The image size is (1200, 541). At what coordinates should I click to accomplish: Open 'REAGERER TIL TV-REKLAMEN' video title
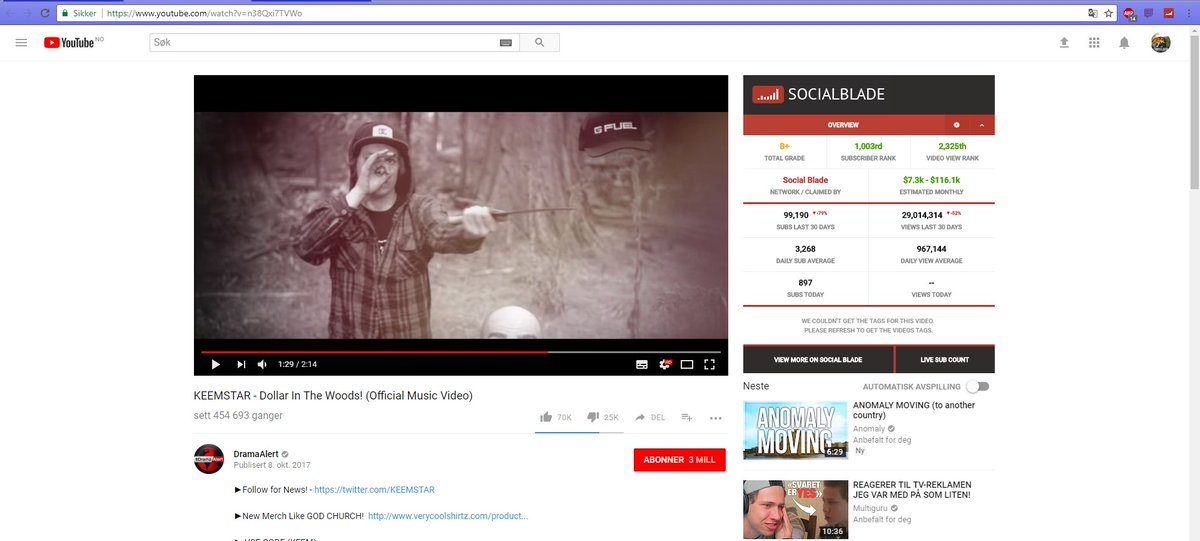911,488
